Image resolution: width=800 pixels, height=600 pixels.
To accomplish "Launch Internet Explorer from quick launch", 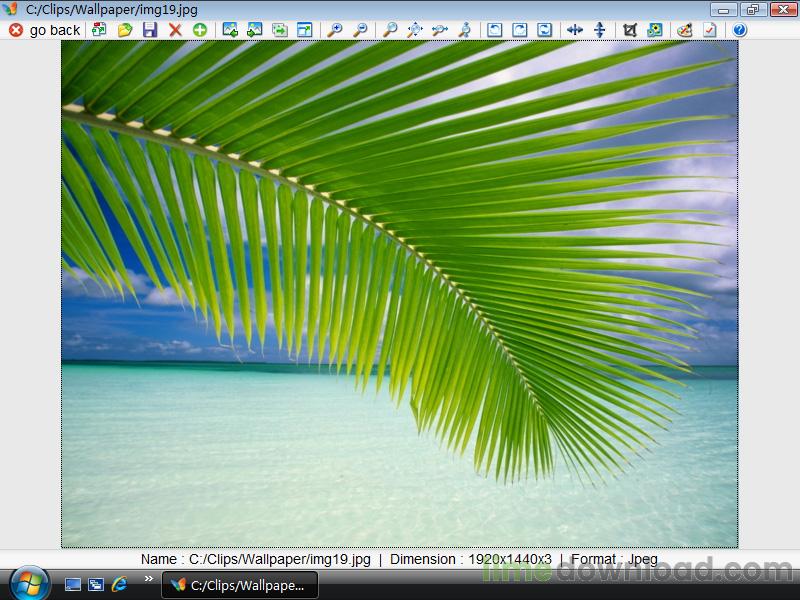I will [120, 584].
